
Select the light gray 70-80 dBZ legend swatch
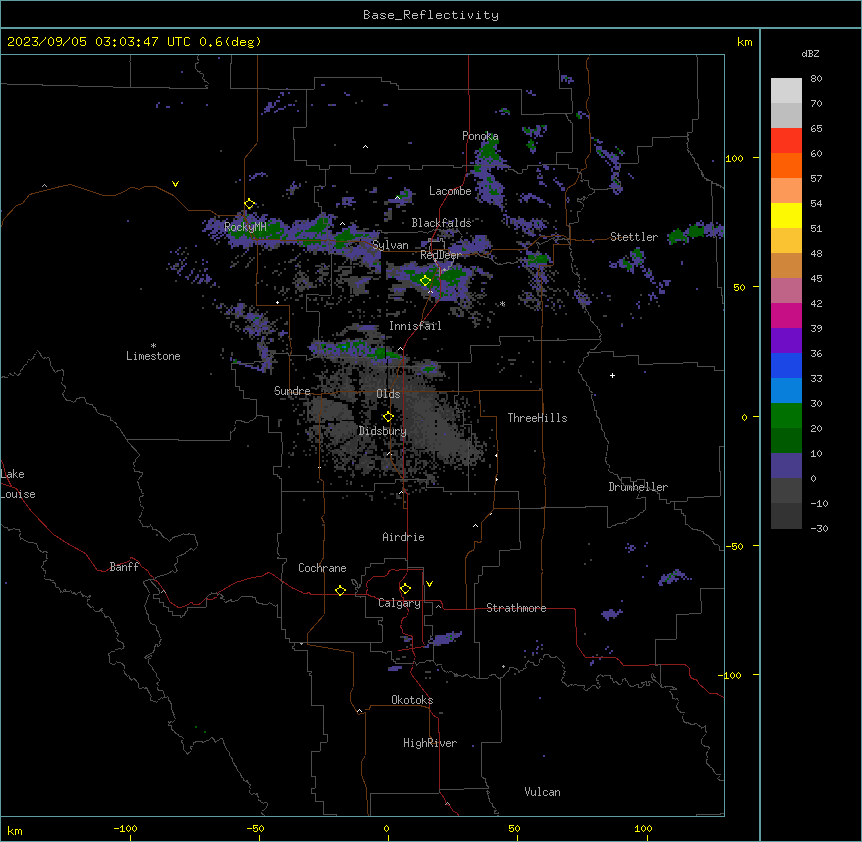click(x=786, y=91)
